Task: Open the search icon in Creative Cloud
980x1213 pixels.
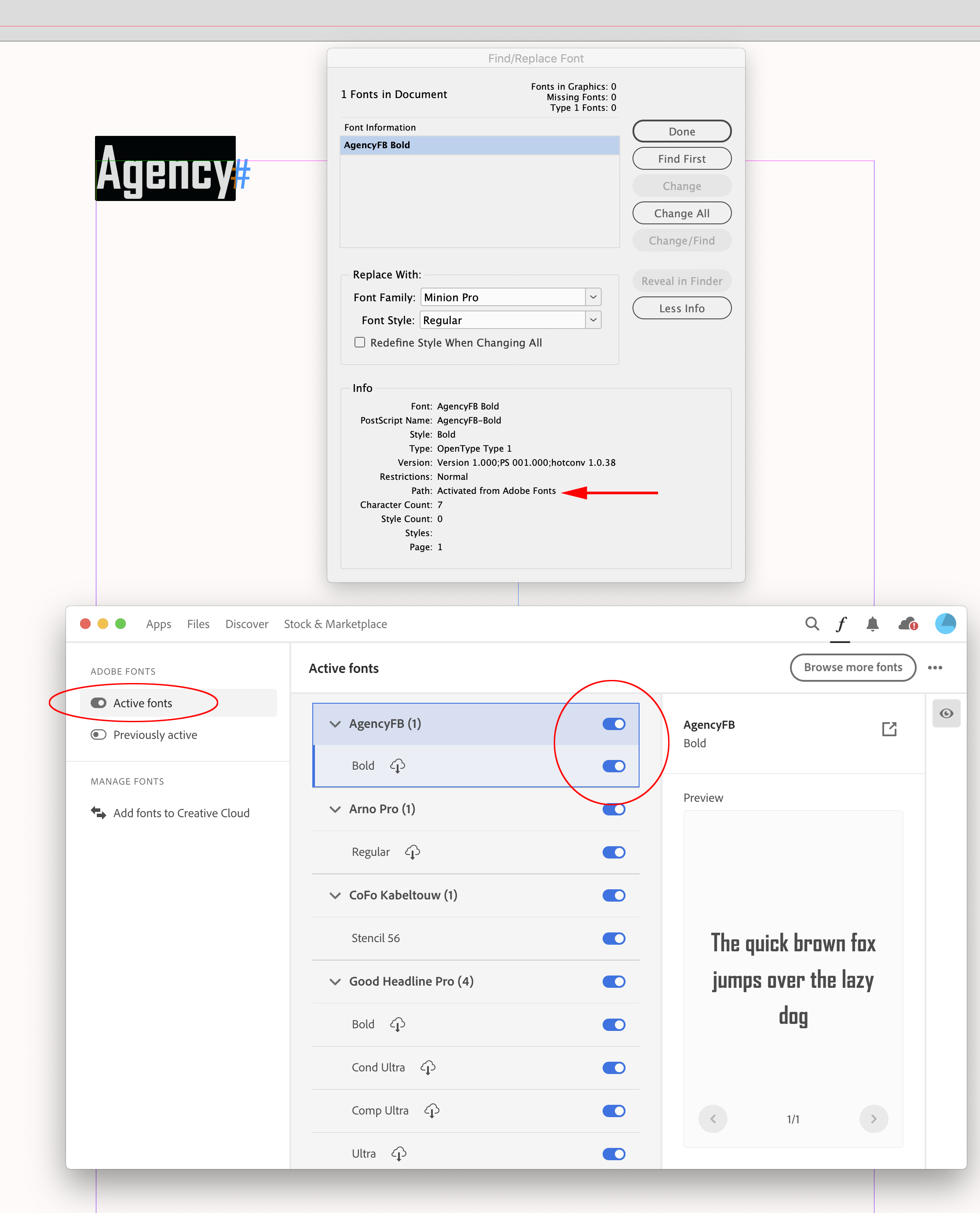Action: pyautogui.click(x=812, y=624)
